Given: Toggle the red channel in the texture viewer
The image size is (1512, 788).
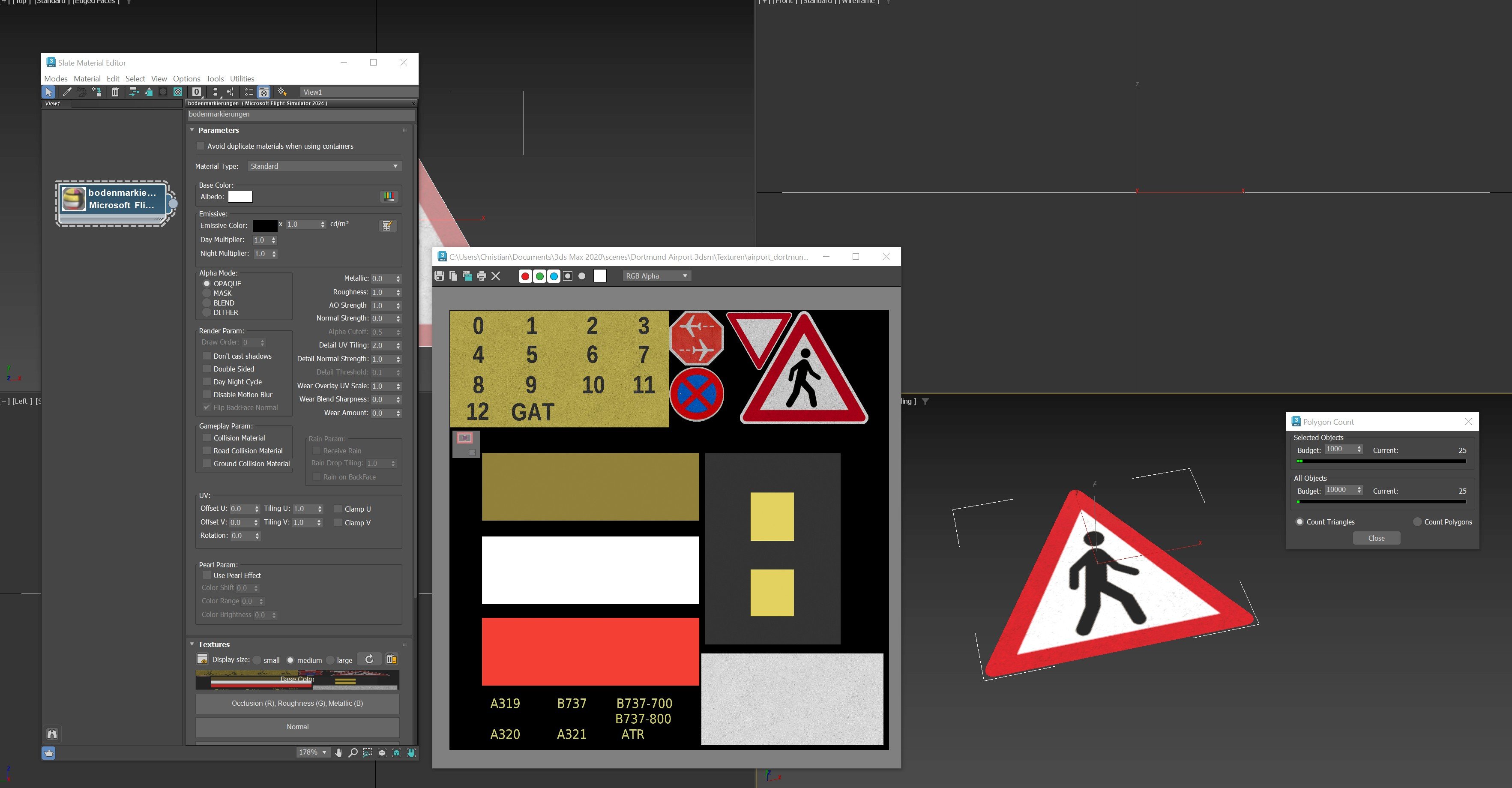Looking at the screenshot, I should pos(525,276).
